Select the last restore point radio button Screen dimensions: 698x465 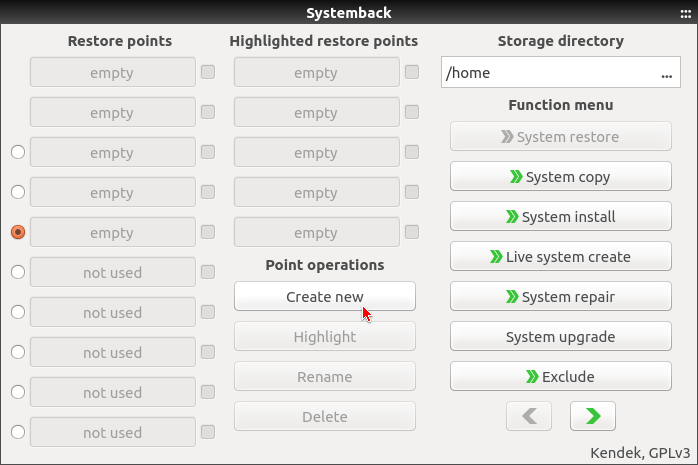17,432
